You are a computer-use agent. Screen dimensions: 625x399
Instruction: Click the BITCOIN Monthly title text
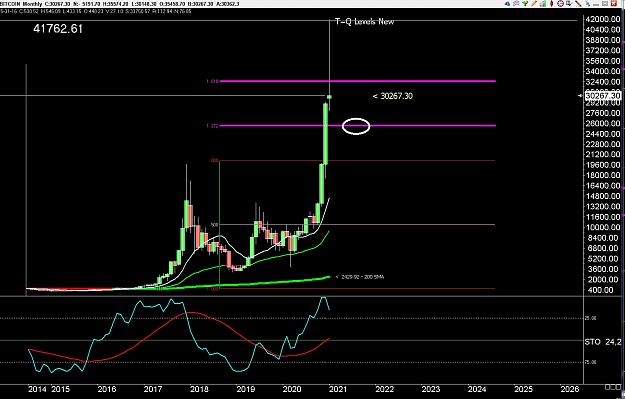pos(21,4)
